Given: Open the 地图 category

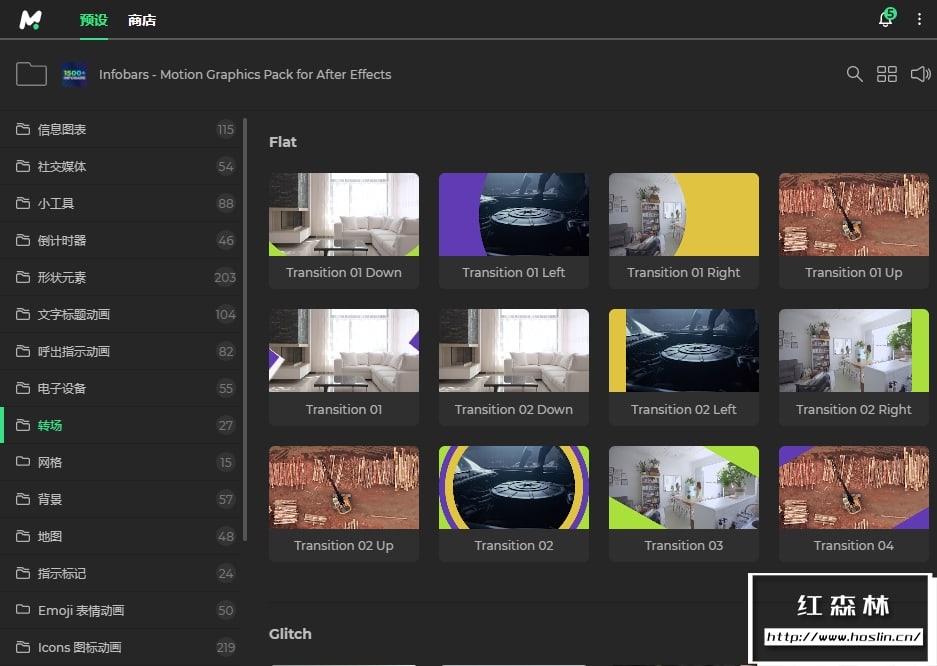Looking at the screenshot, I should pos(121,536).
